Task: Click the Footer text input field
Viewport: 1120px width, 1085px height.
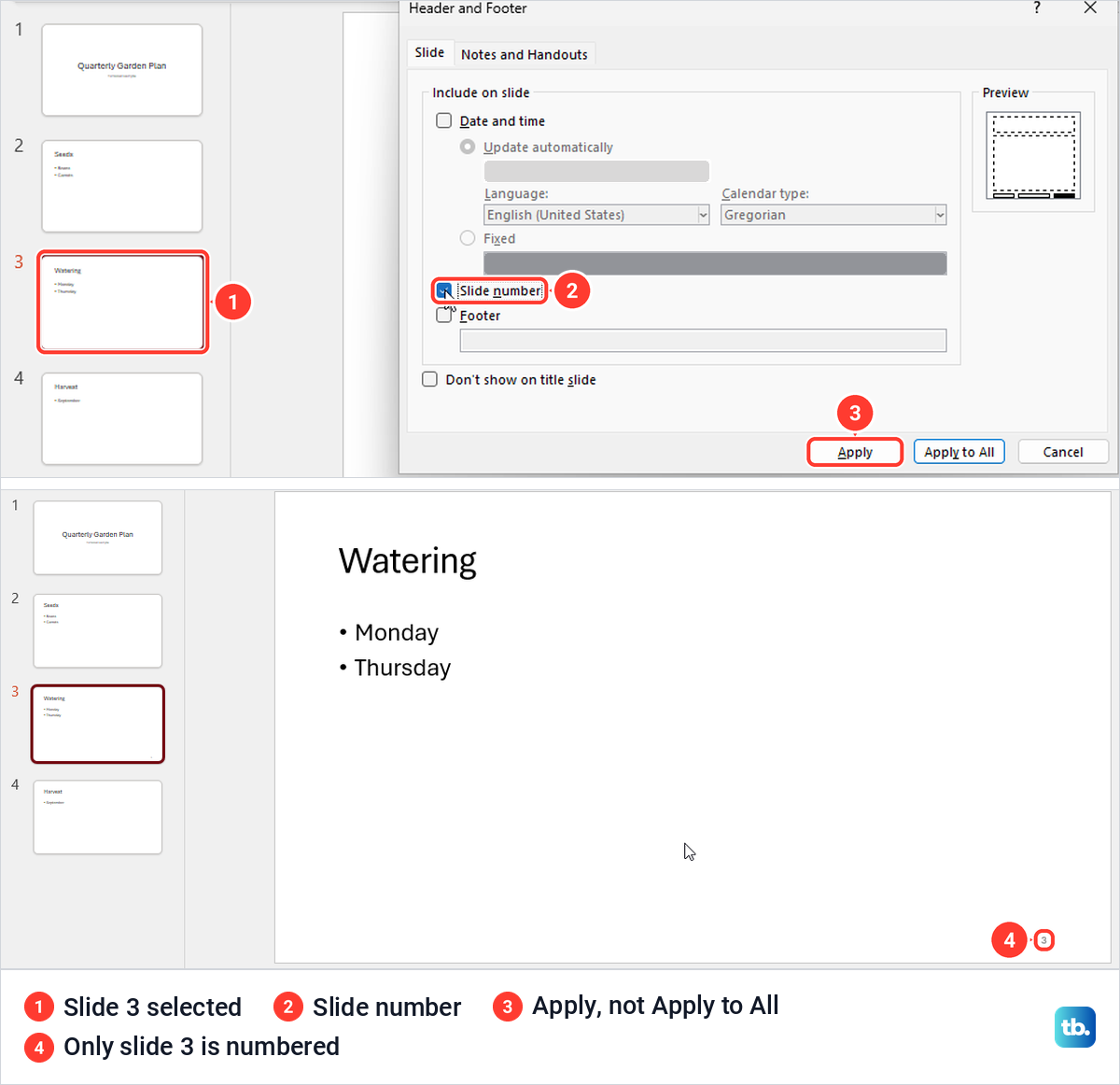Action: pyautogui.click(x=703, y=340)
